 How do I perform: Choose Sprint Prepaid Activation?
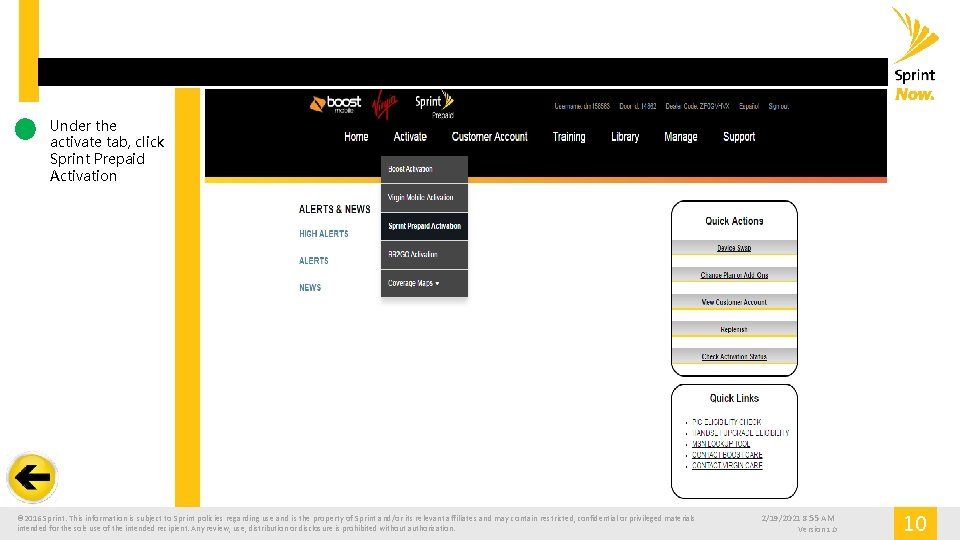coord(424,226)
